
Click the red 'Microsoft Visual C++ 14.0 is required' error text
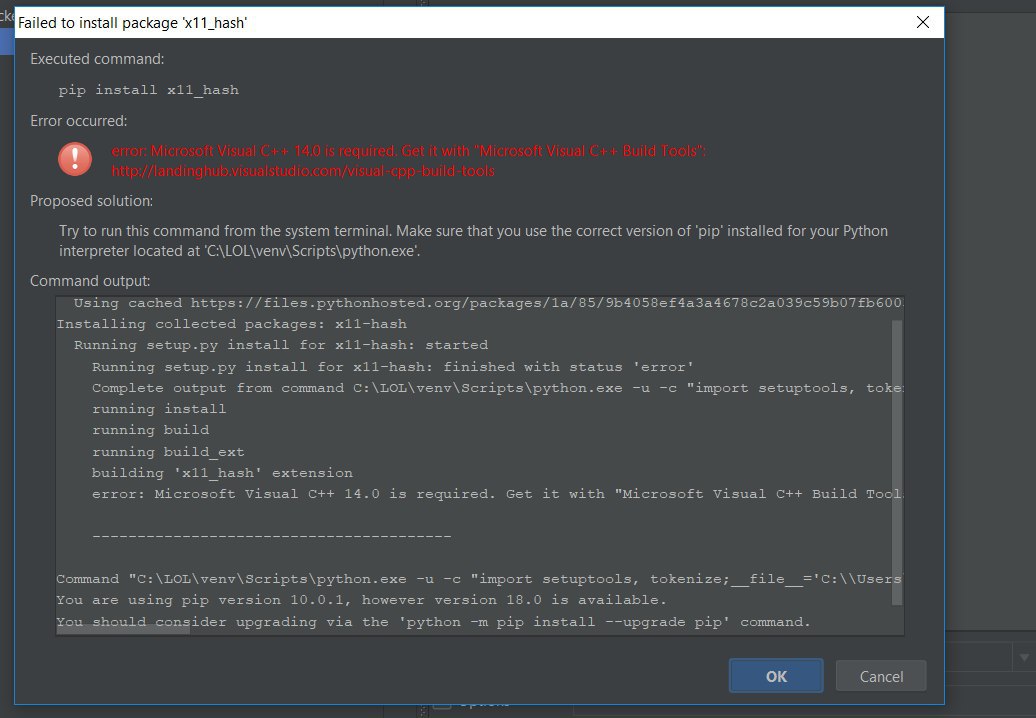click(408, 151)
